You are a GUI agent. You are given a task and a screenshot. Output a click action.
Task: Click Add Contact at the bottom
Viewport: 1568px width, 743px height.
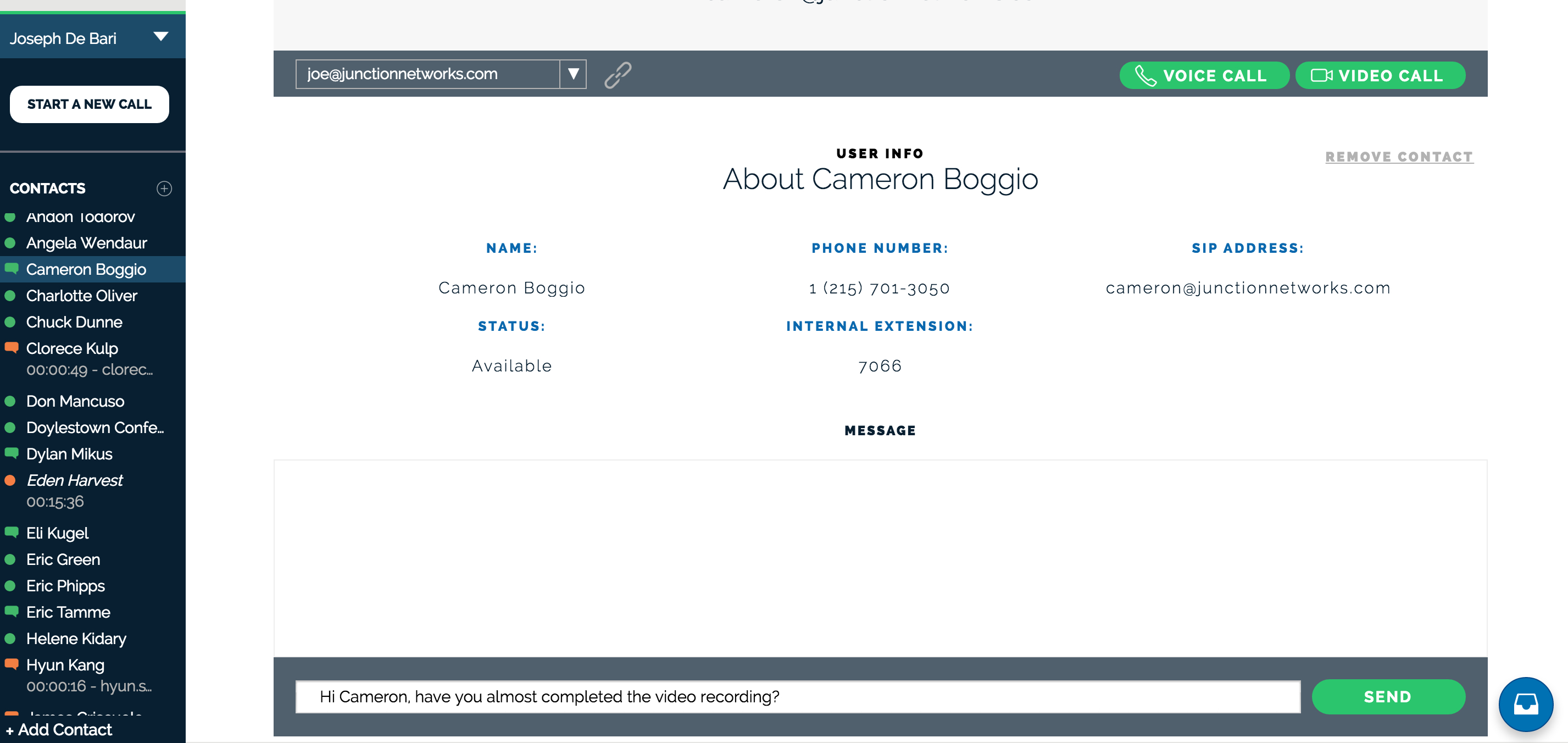(x=59, y=729)
